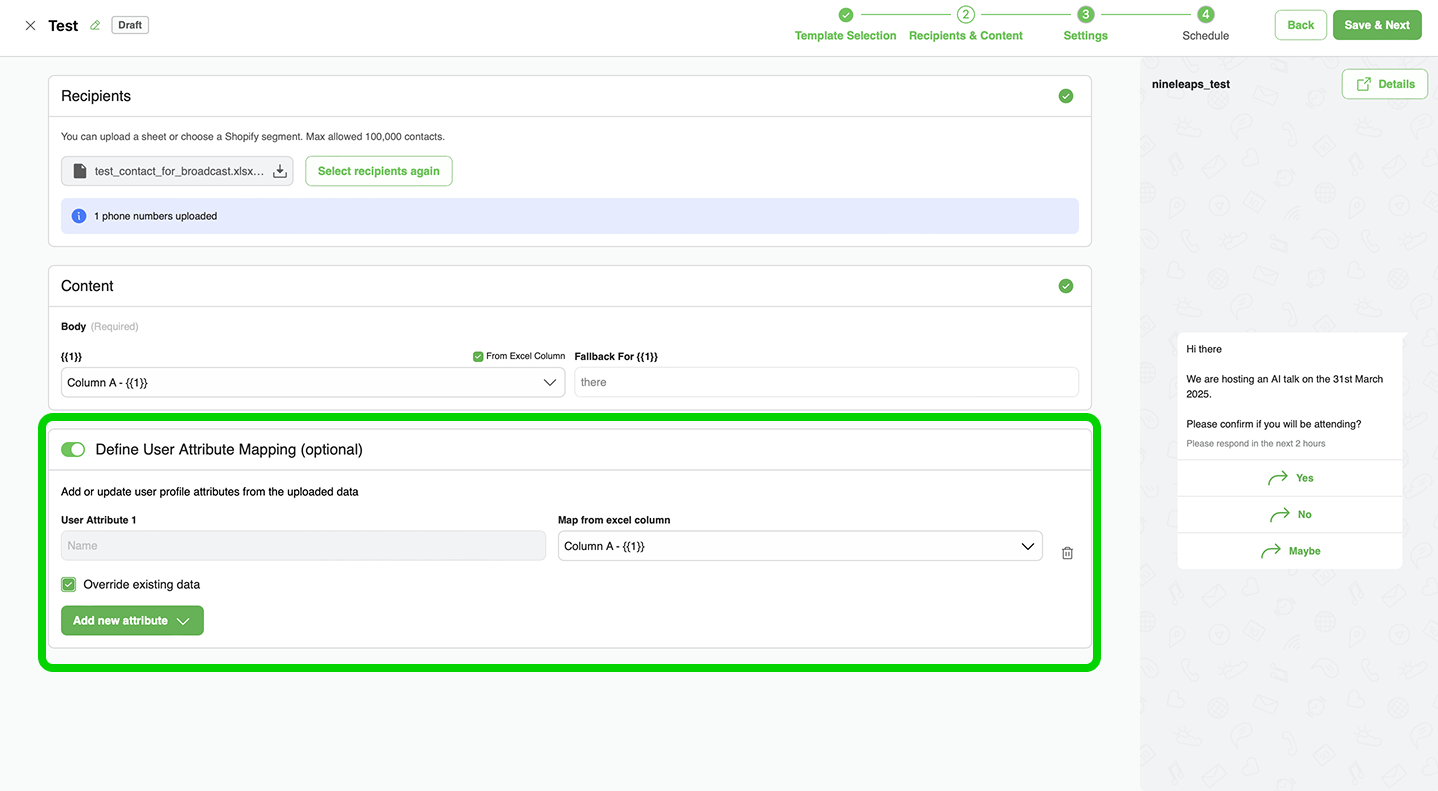The image size is (1438, 791).
Task: Expand the Map from excel column dropdown
Action: [799, 546]
